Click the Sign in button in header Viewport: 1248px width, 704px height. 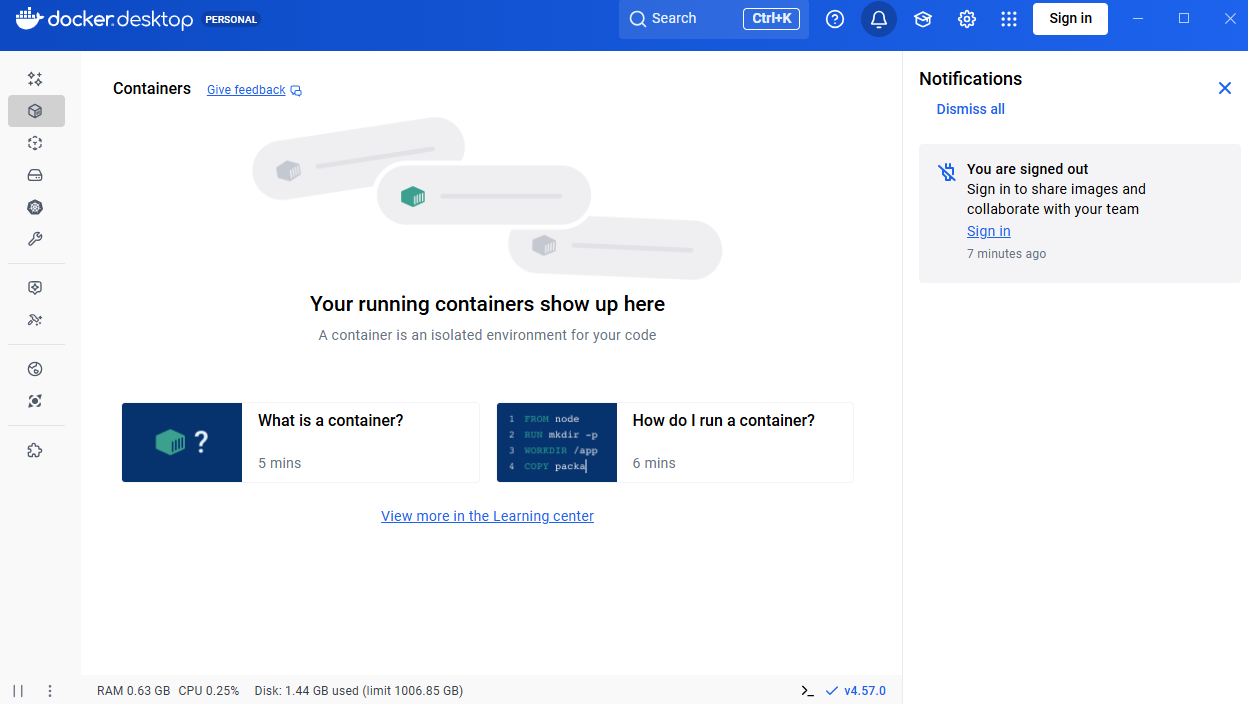(1070, 18)
